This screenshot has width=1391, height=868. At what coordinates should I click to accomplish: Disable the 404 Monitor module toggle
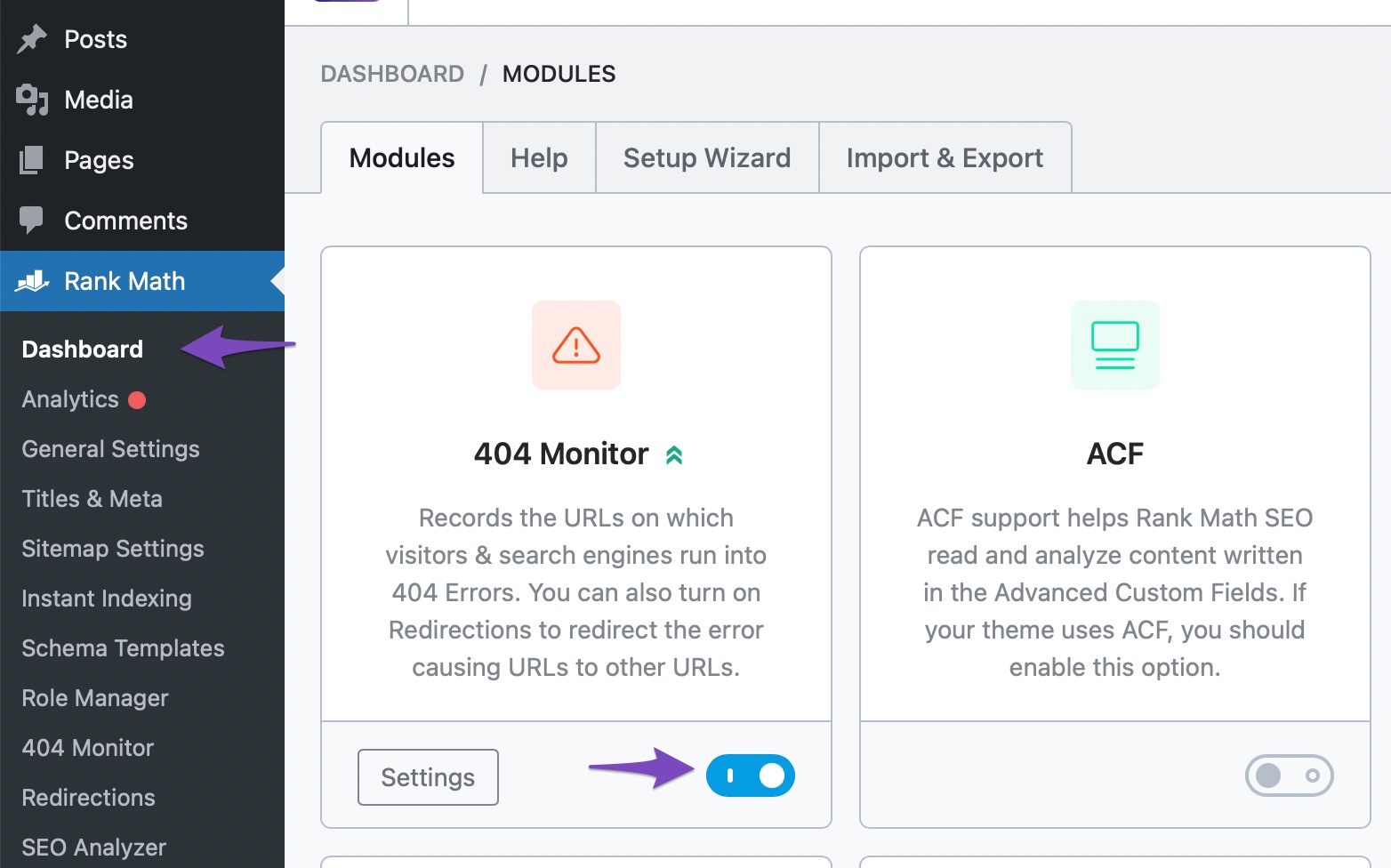pyautogui.click(x=751, y=775)
